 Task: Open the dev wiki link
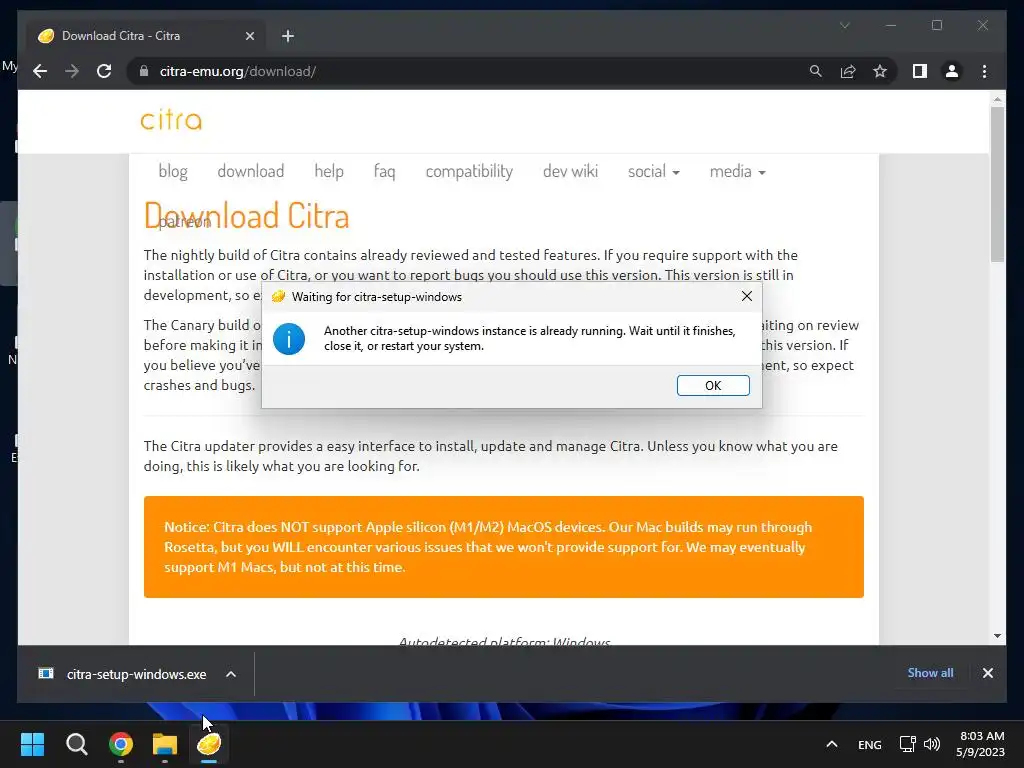click(x=570, y=171)
